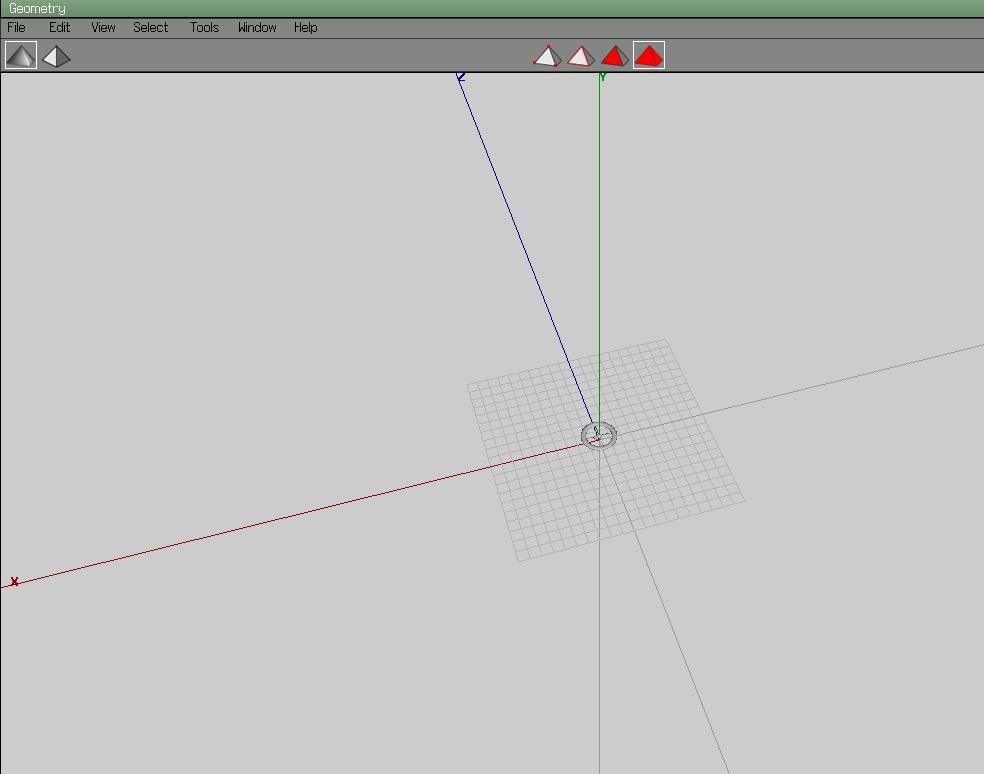Open the File menu
This screenshot has height=774, width=984.
click(16, 28)
